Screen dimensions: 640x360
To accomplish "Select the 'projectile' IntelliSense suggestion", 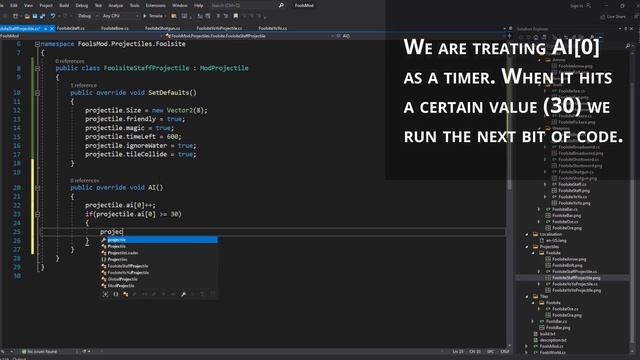I will point(159,240).
